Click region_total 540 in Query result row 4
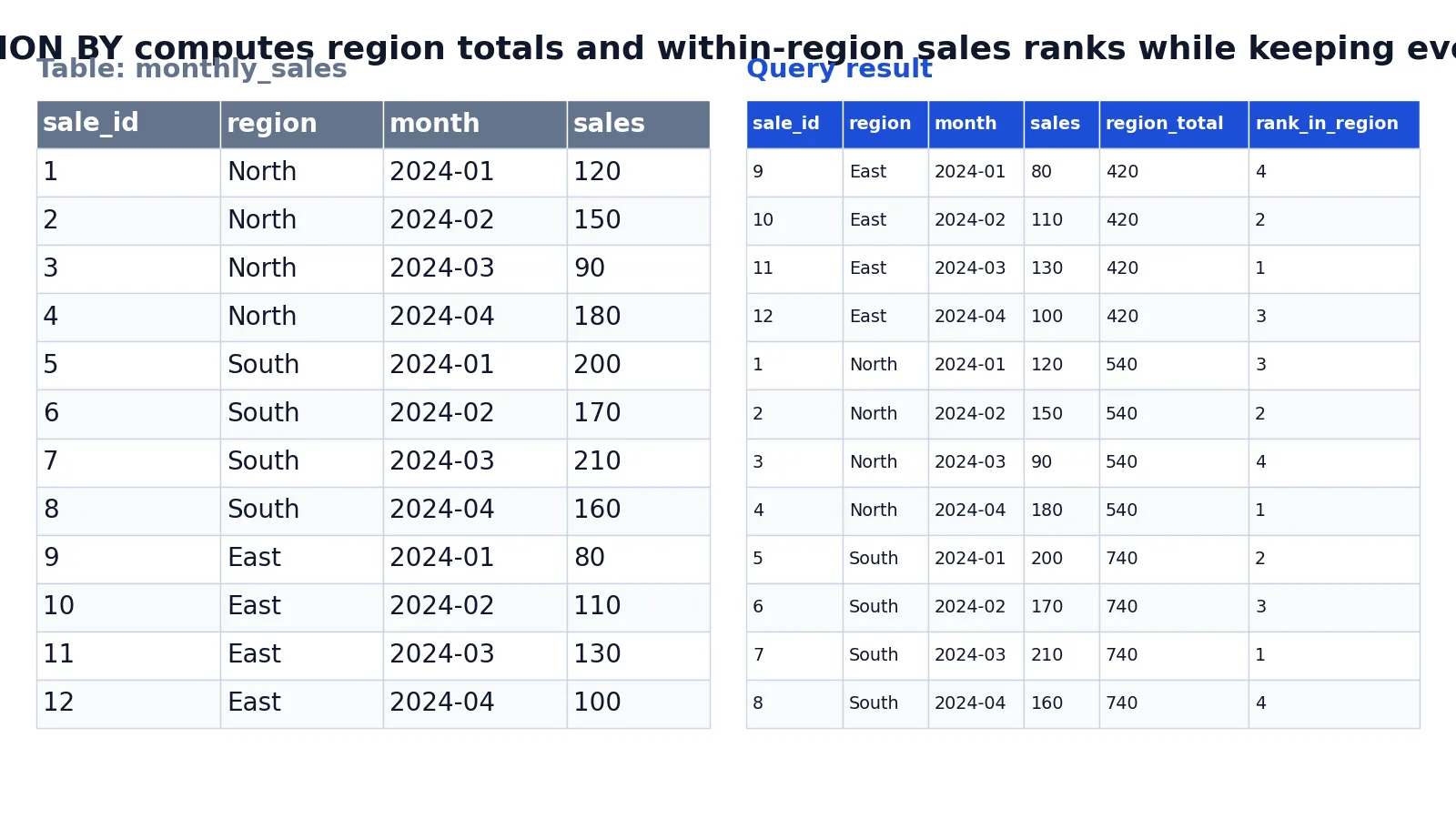Screen dimensions: 1456x819 point(1174,511)
